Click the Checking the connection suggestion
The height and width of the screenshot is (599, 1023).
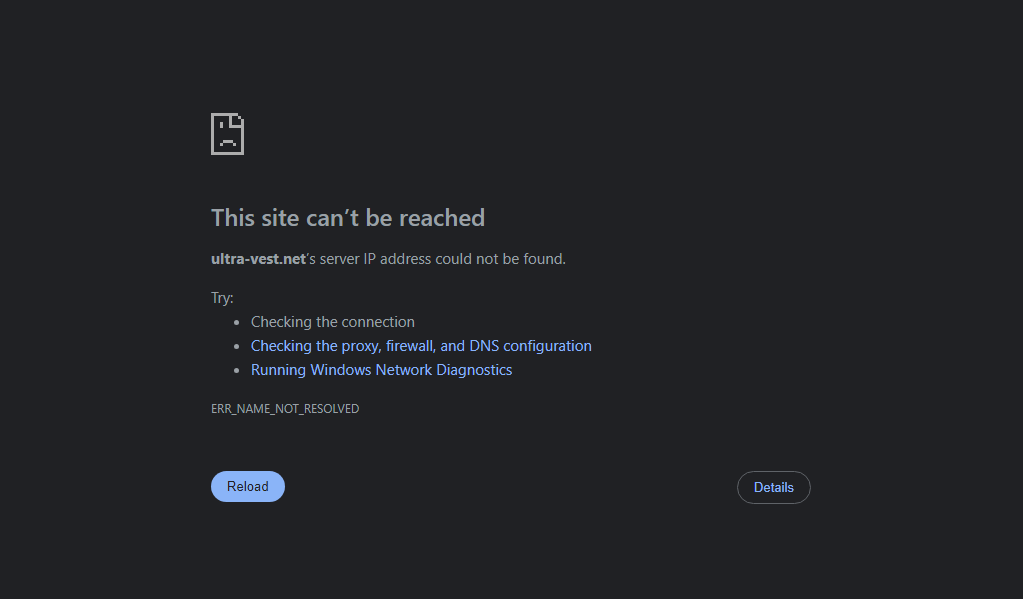point(333,322)
